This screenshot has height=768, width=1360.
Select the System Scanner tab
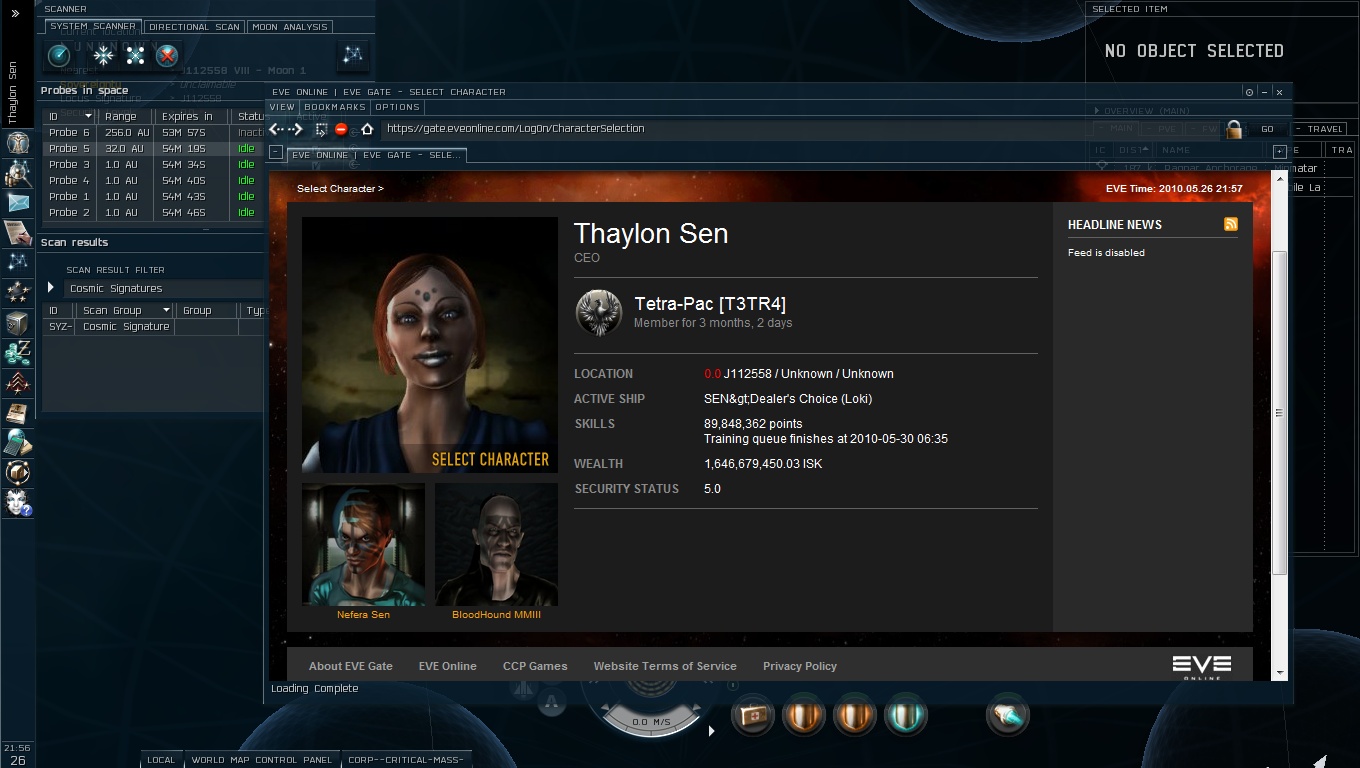93,27
